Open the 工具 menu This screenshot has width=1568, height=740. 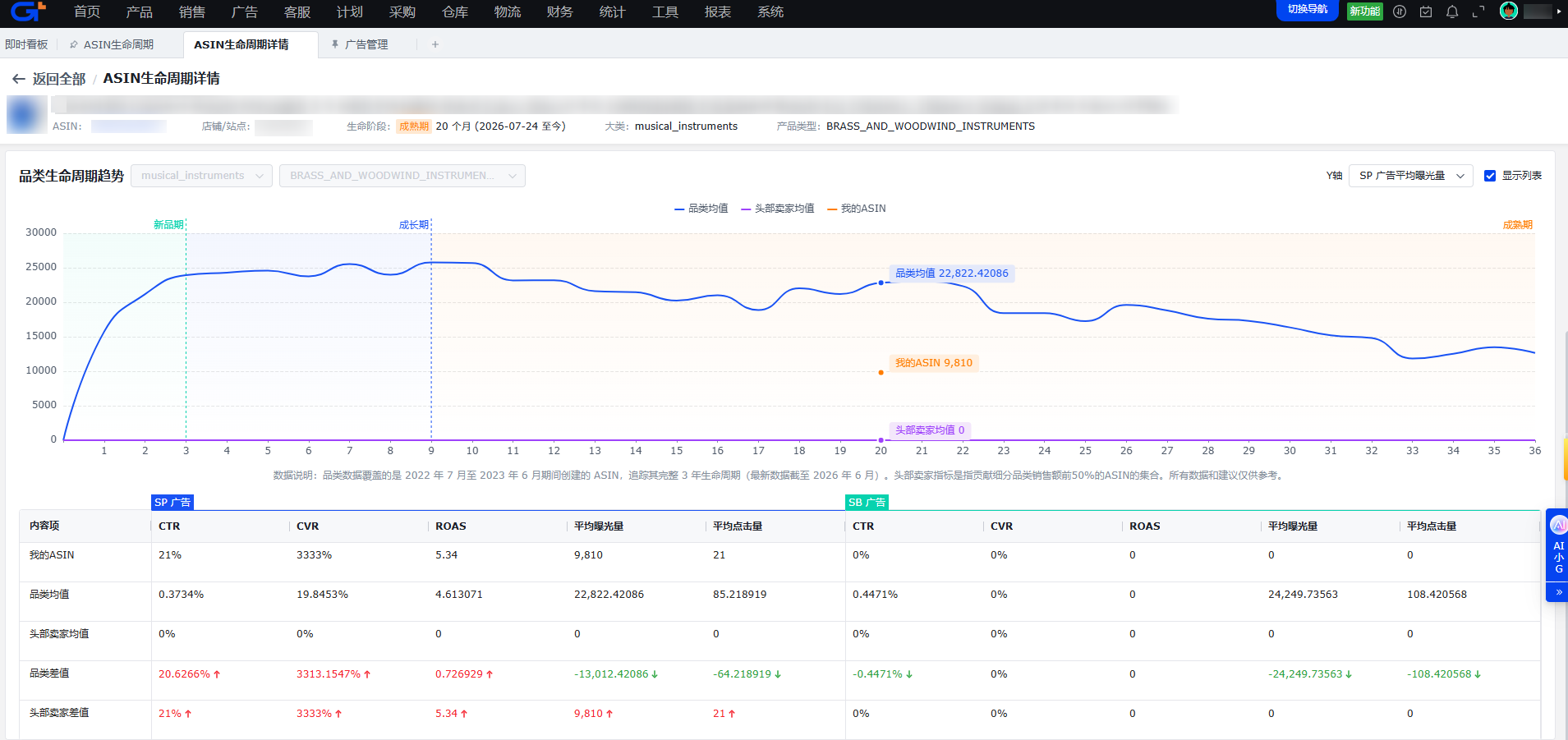tap(665, 11)
